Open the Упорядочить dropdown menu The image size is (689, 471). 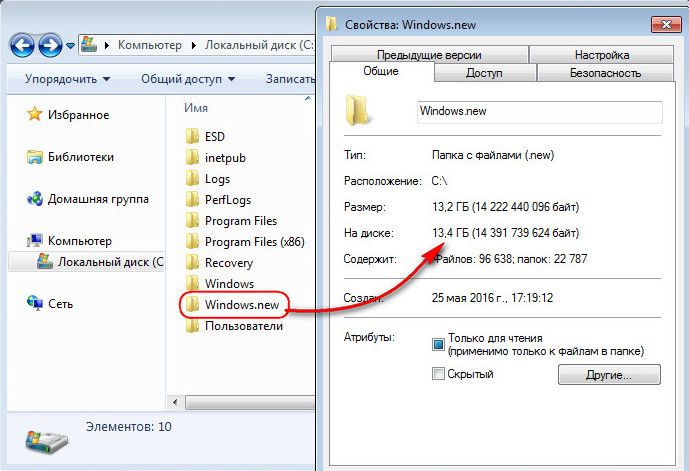coord(67,79)
